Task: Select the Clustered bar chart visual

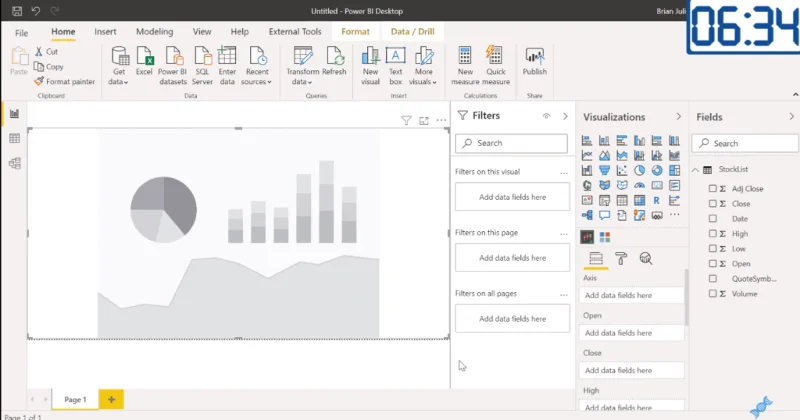Action: click(x=621, y=140)
